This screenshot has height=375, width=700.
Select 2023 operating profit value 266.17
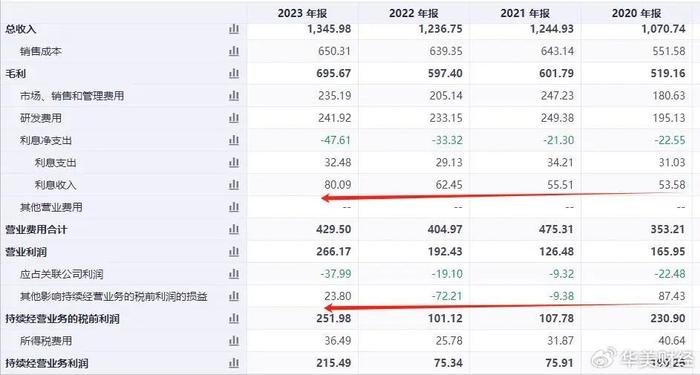pyautogui.click(x=334, y=252)
